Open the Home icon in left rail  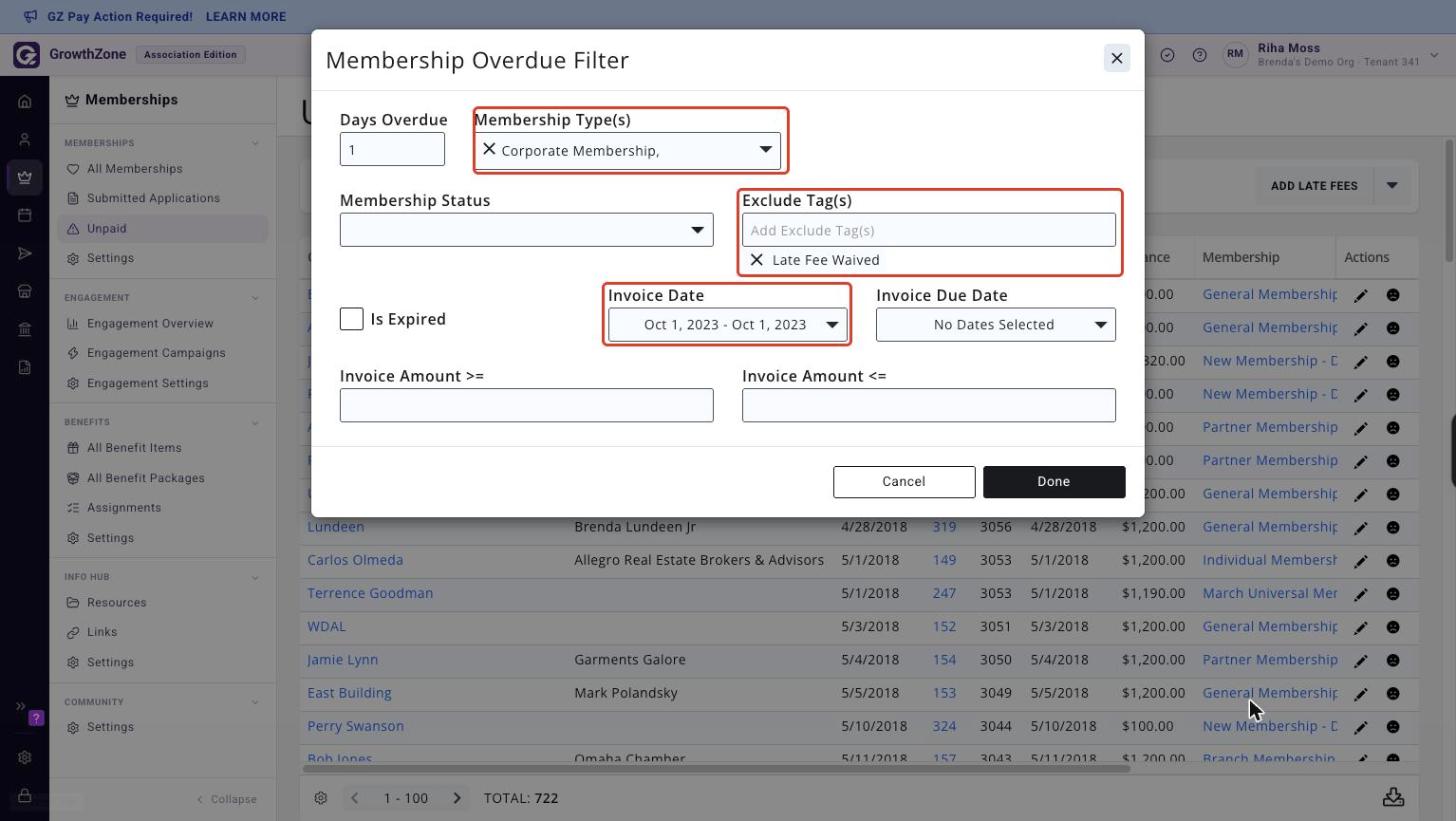[25, 101]
